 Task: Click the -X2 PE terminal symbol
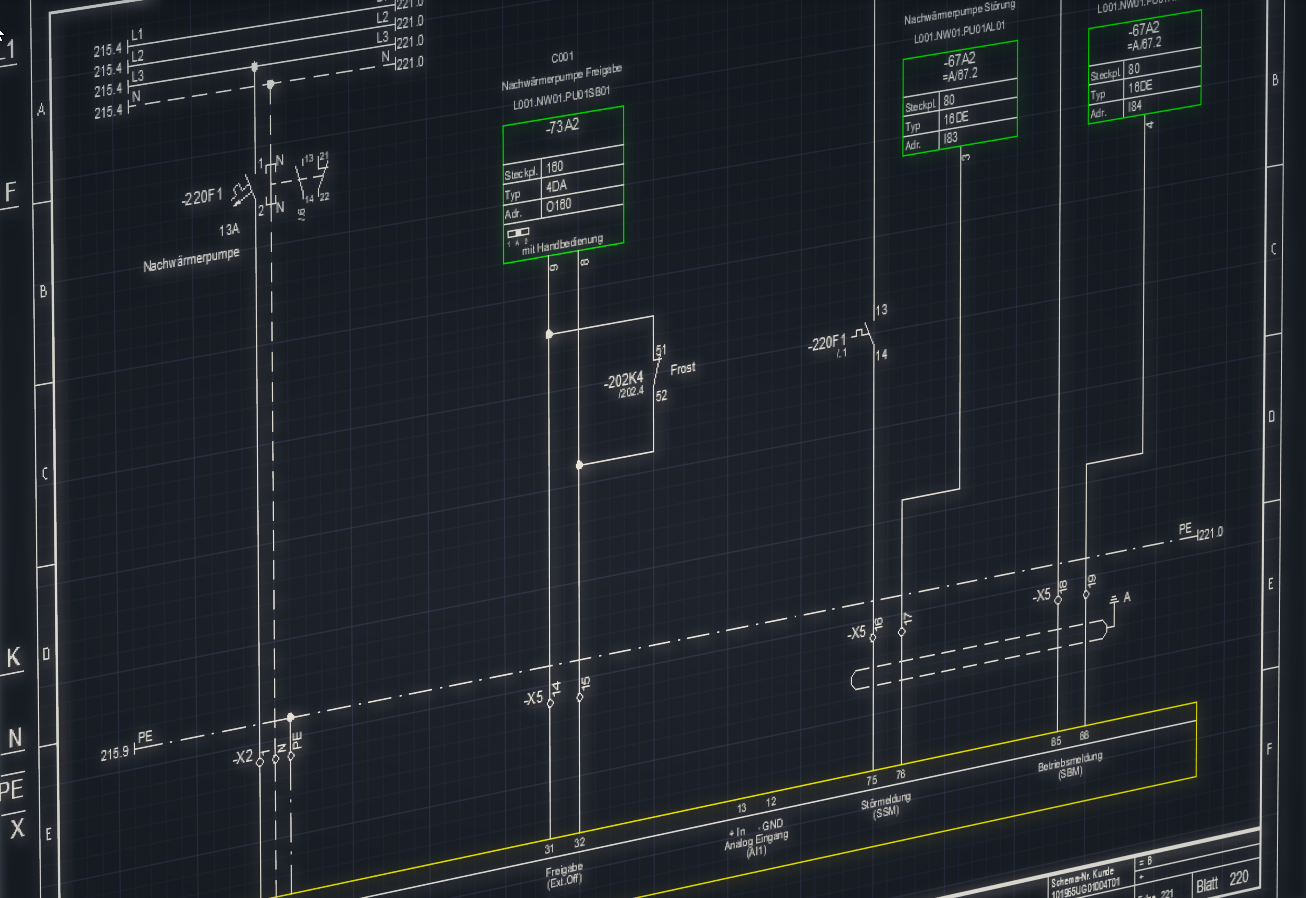[292, 756]
